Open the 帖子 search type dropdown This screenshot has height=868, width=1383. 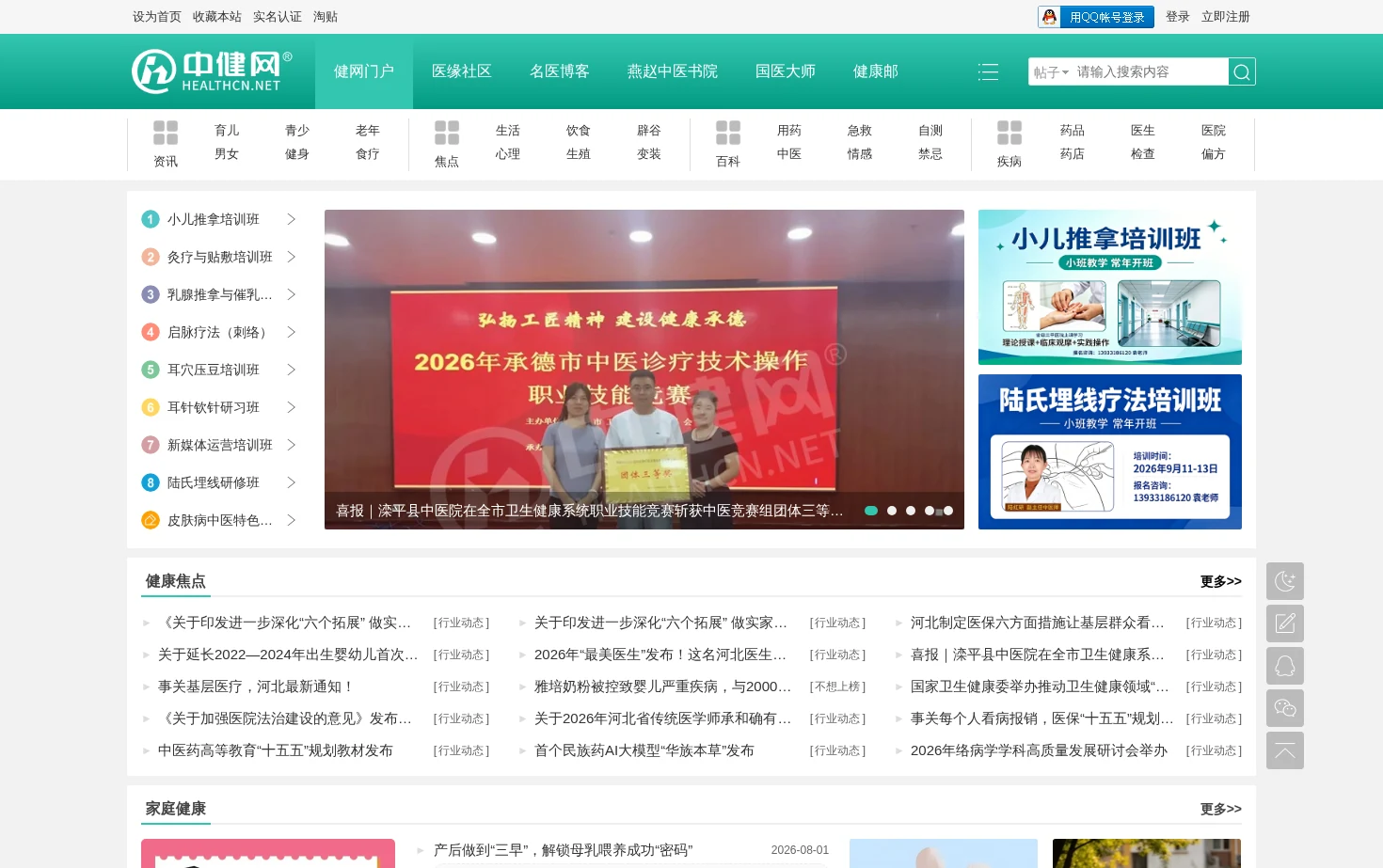pos(1051,72)
